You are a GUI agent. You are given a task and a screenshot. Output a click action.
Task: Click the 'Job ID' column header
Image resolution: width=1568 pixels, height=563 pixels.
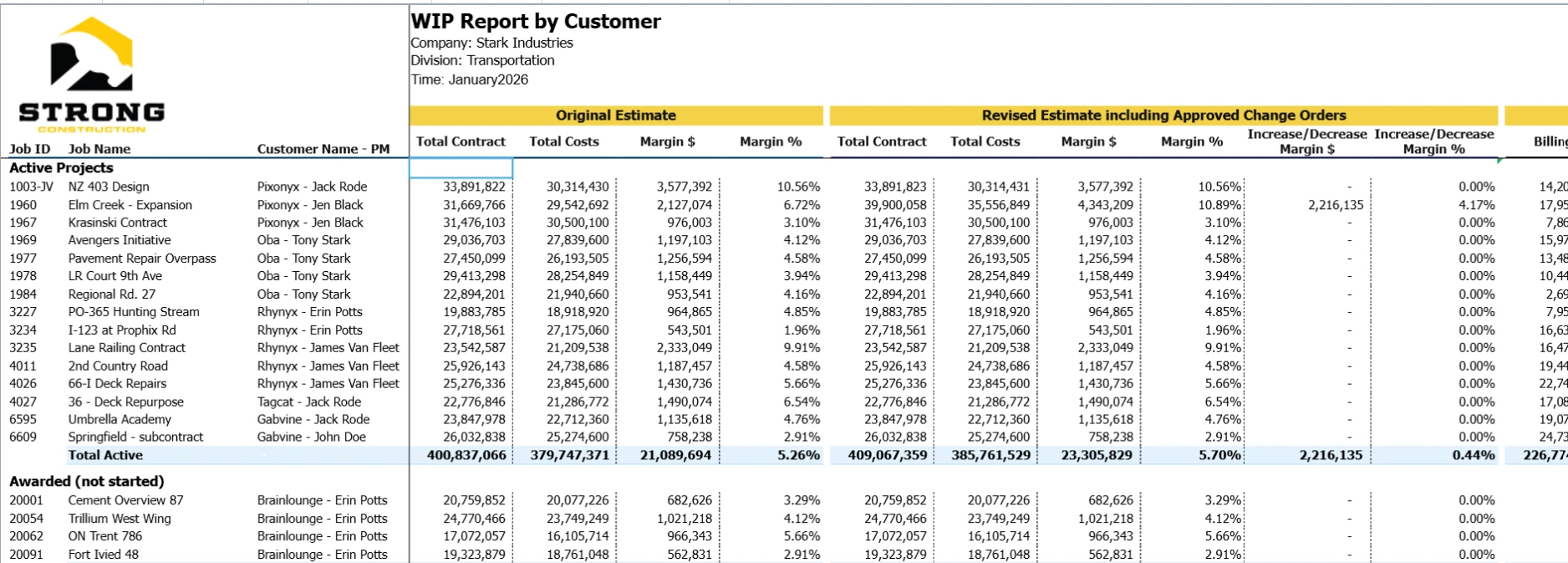pos(29,149)
